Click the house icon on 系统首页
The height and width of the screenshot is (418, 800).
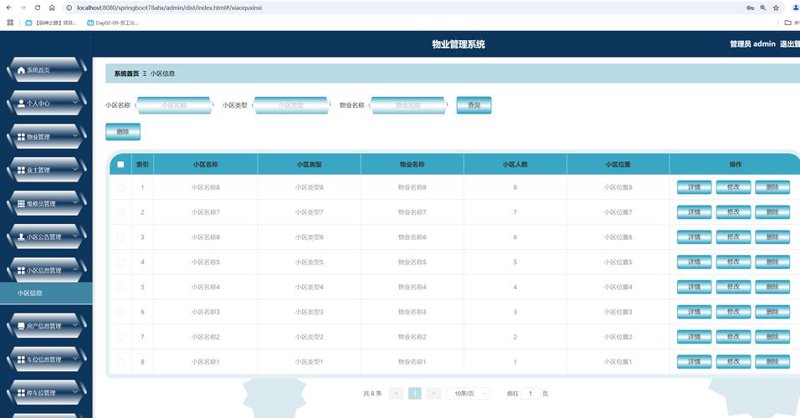point(21,70)
